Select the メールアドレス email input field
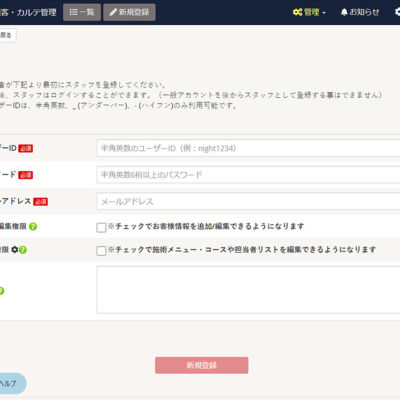400x400 pixels. (248, 201)
